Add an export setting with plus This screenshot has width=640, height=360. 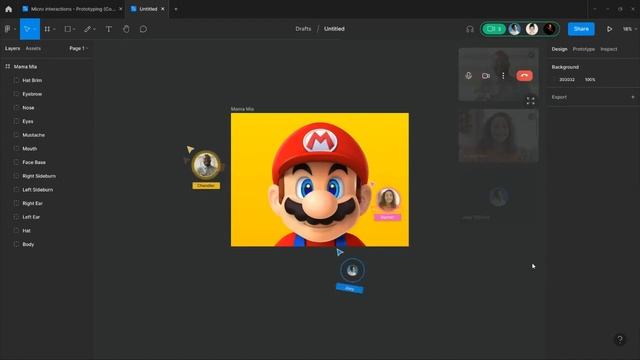pos(633,97)
